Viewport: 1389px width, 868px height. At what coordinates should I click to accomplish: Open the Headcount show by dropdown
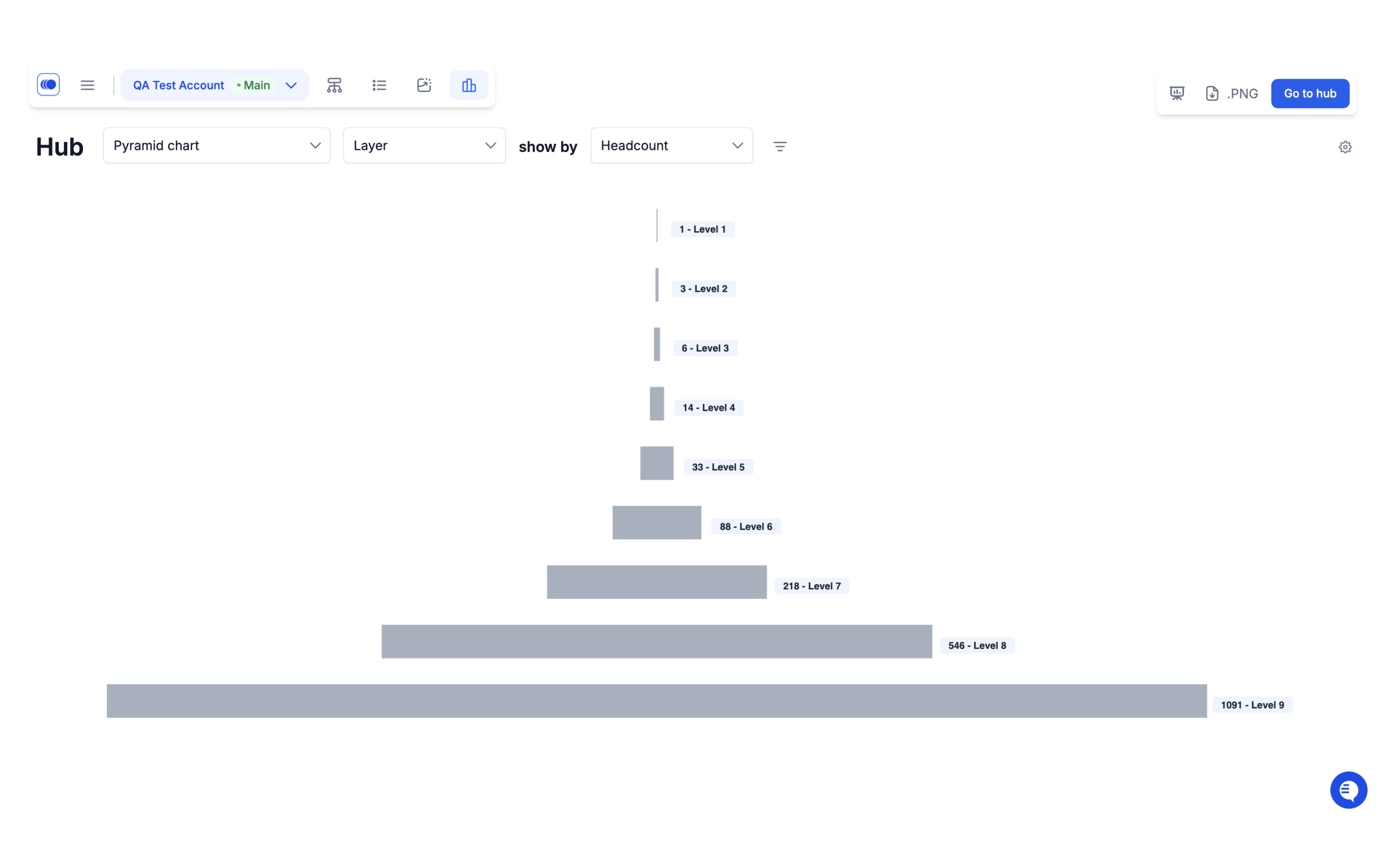(671, 145)
